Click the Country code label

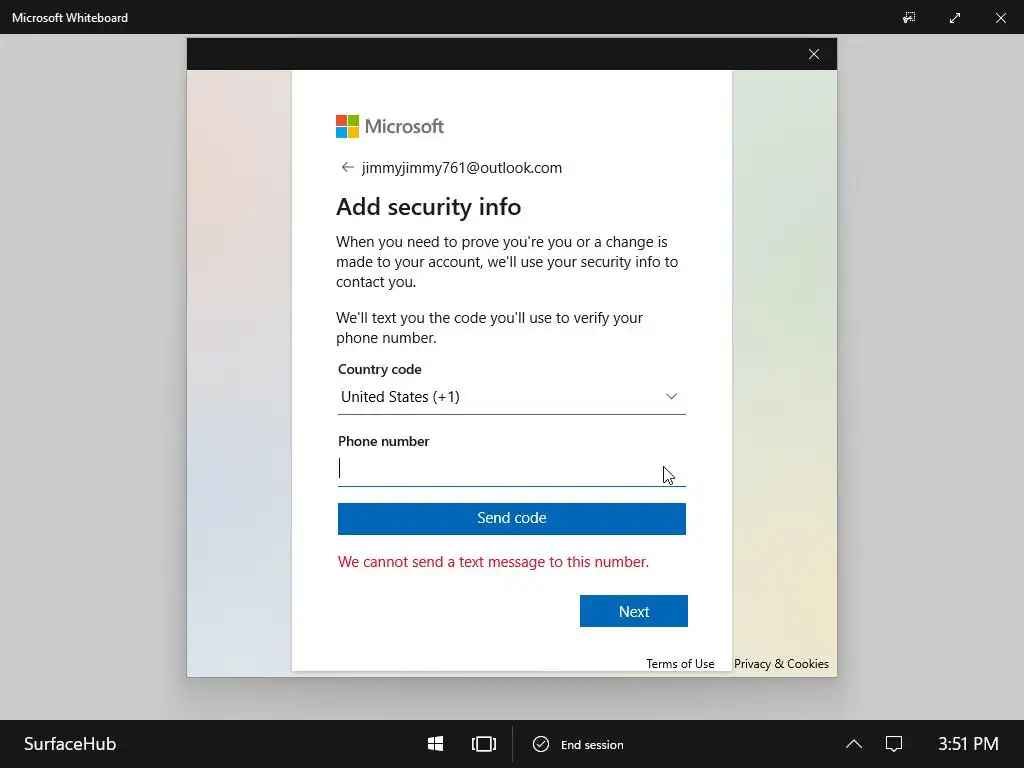click(x=379, y=370)
